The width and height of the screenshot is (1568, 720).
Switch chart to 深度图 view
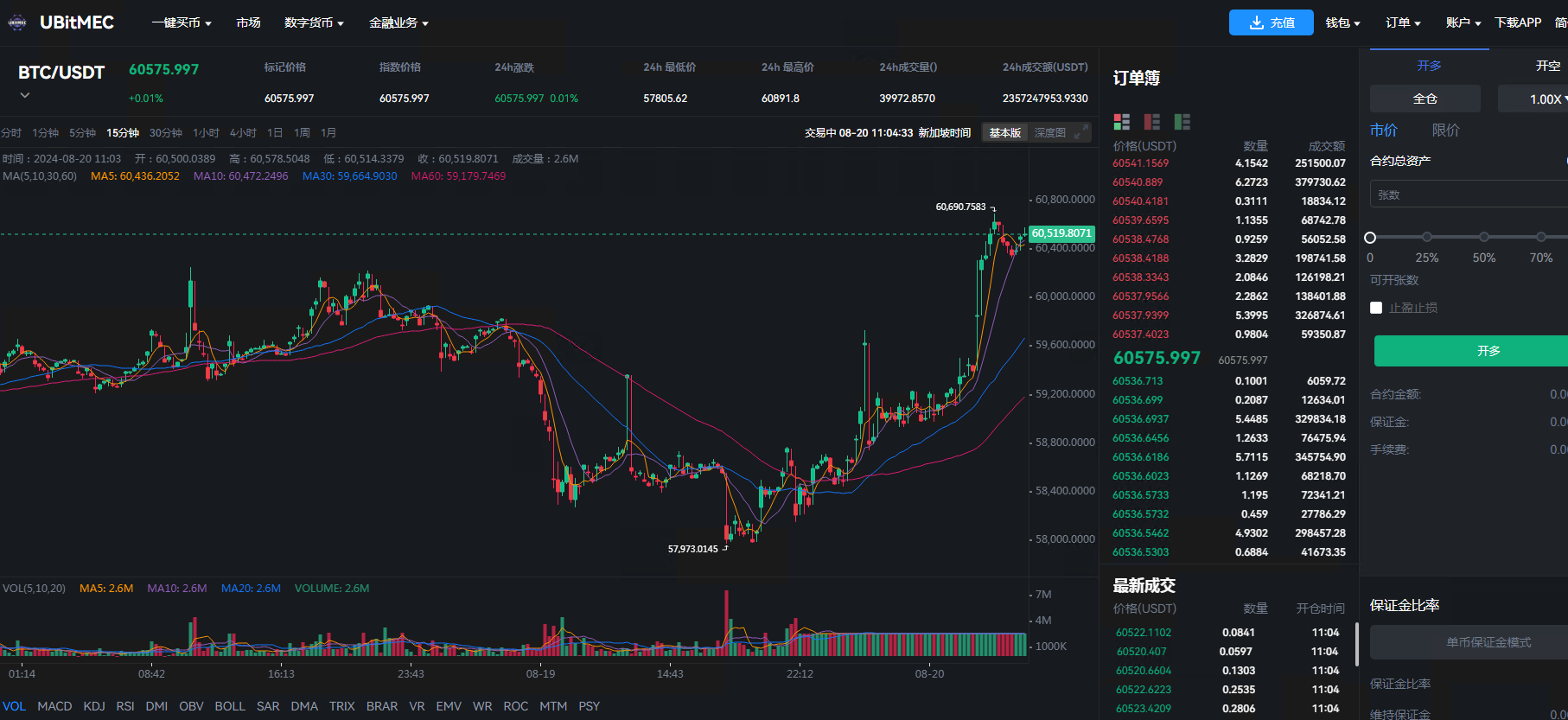1049,132
